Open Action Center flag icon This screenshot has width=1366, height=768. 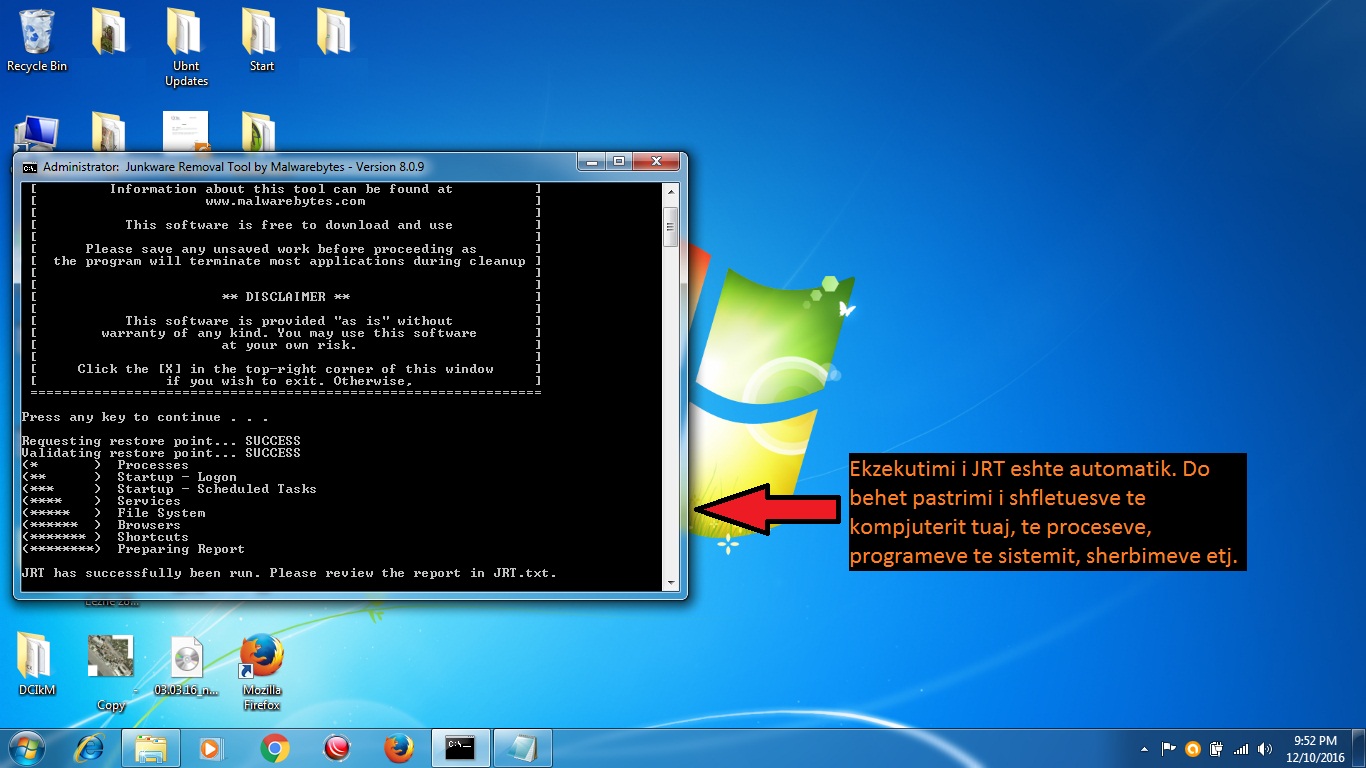tap(1168, 748)
